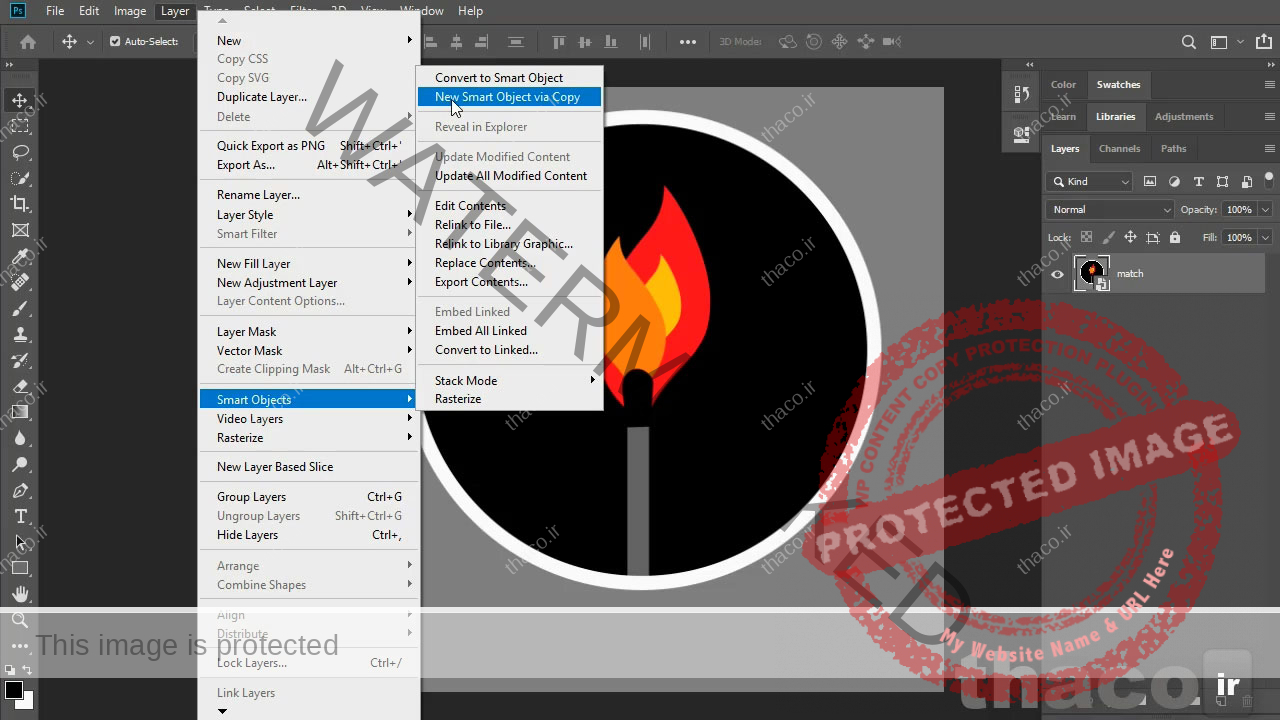Image resolution: width=1280 pixels, height=720 pixels.
Task: Open the History panel icon
Action: (x=1021, y=95)
